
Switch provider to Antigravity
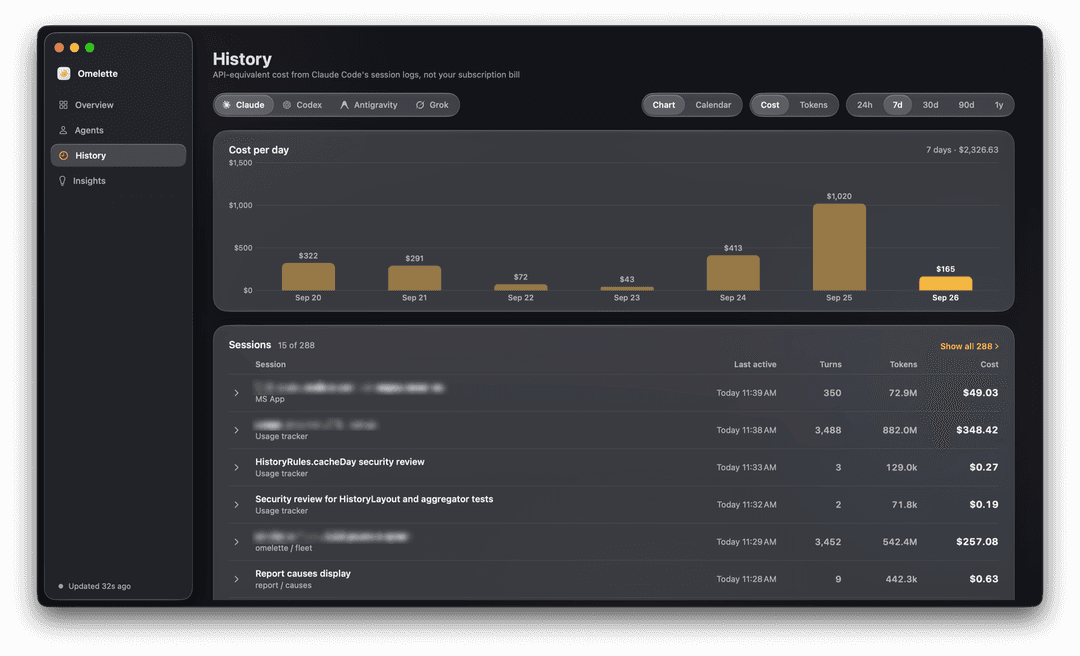pos(369,105)
